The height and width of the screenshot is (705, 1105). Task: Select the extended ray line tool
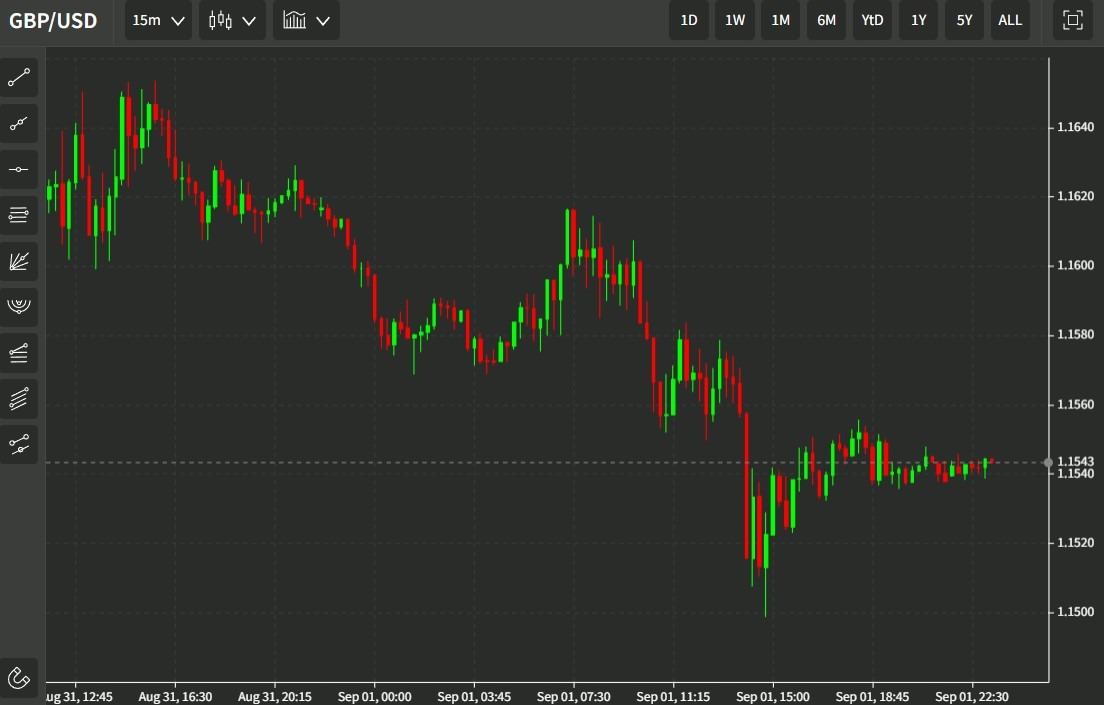(x=19, y=124)
